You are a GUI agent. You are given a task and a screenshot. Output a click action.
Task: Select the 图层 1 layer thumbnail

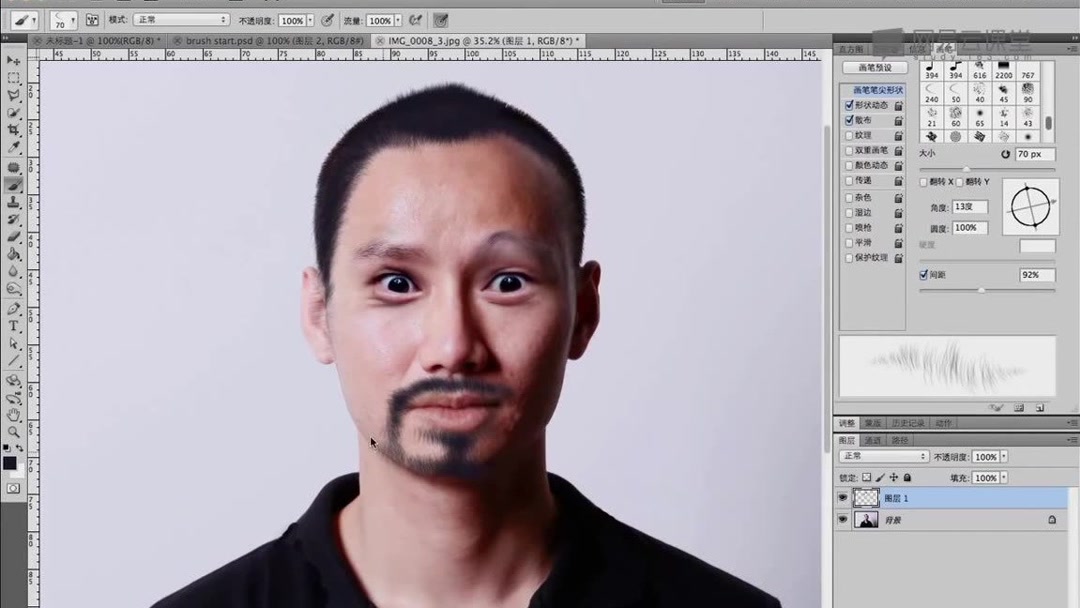click(867, 497)
